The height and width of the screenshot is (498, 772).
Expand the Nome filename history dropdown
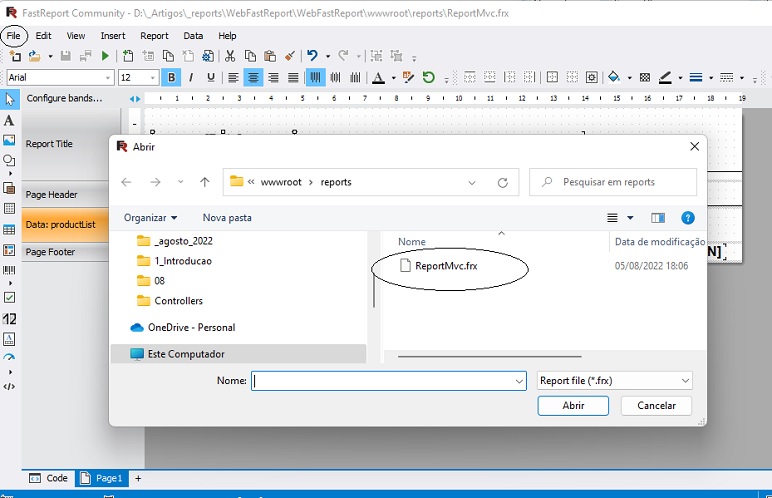coord(518,381)
